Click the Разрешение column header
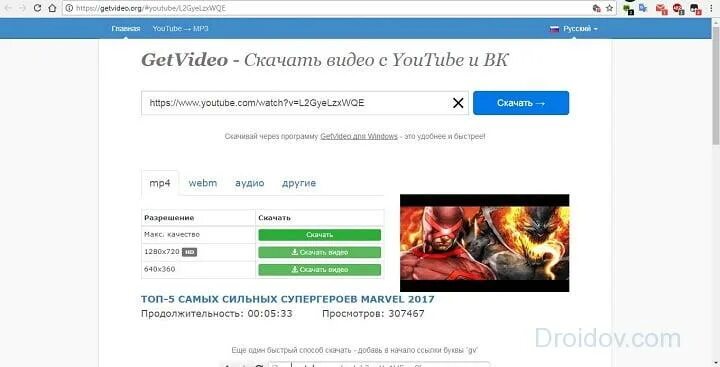The image size is (720, 367). pyautogui.click(x=169, y=218)
